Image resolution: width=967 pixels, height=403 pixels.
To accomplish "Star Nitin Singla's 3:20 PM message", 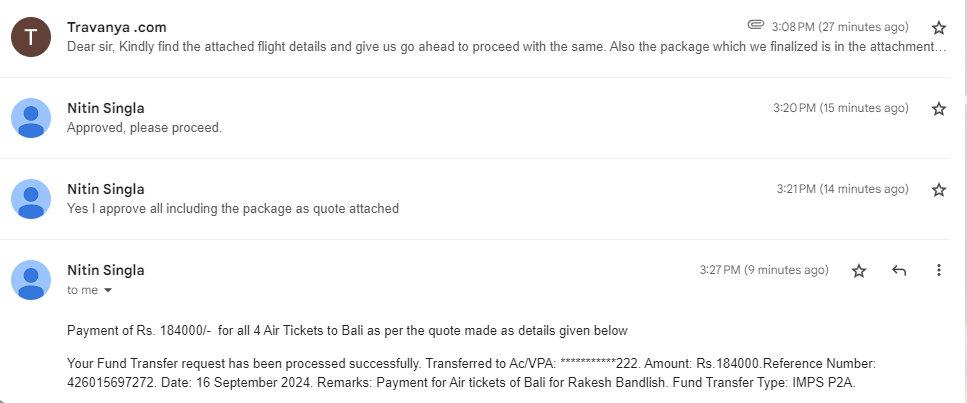I will coord(938,109).
